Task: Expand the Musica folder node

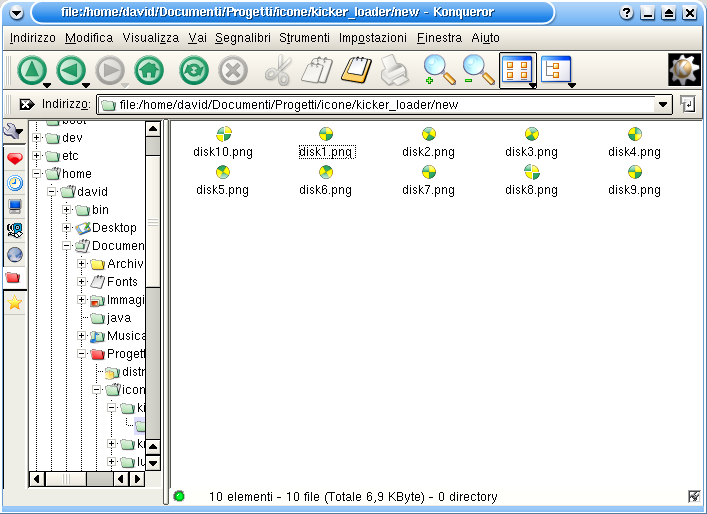Action: tap(81, 336)
